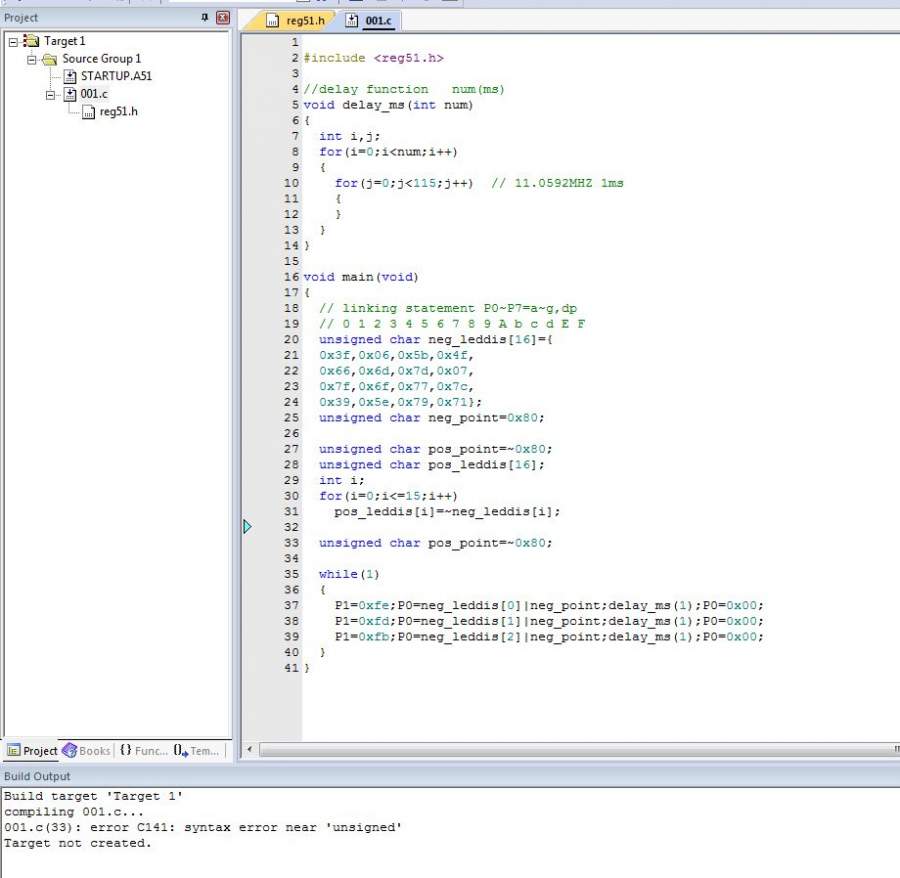The image size is (900, 878).
Task: Open the Functions tab
Action: click(144, 750)
